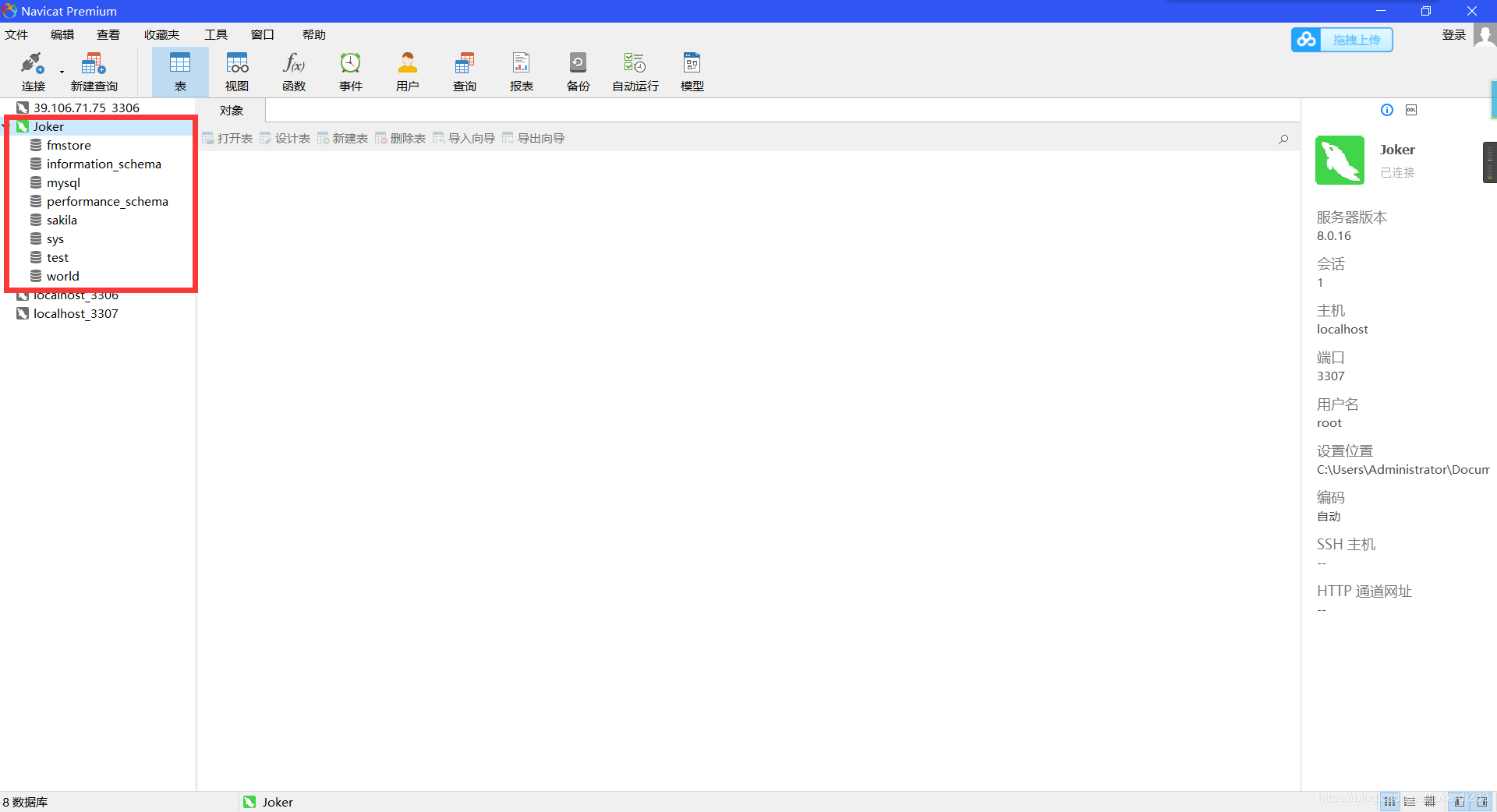Open the 连接 (Connection) tool
This screenshot has height=812, width=1497.
click(x=33, y=72)
